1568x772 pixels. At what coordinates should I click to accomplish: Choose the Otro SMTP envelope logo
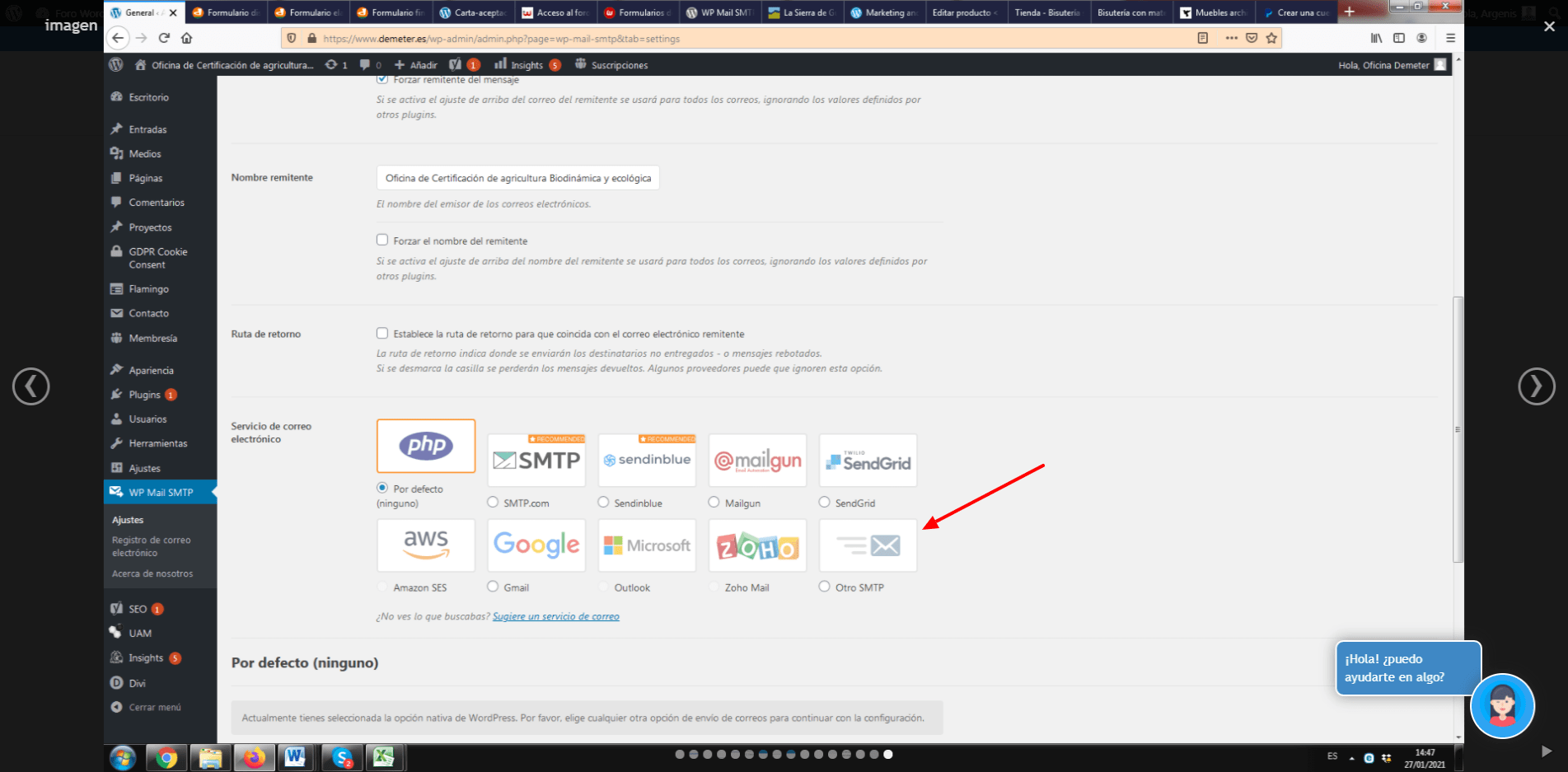pos(868,545)
